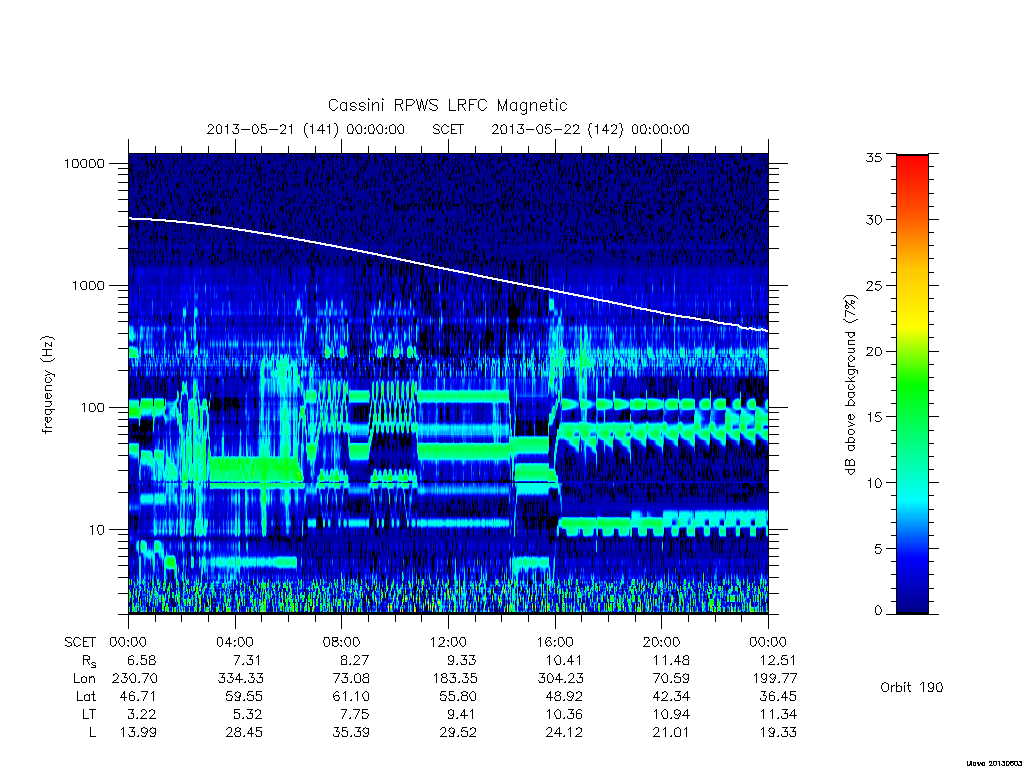Click the 35 colorbar tick label
The image size is (1024, 768).
(873, 157)
